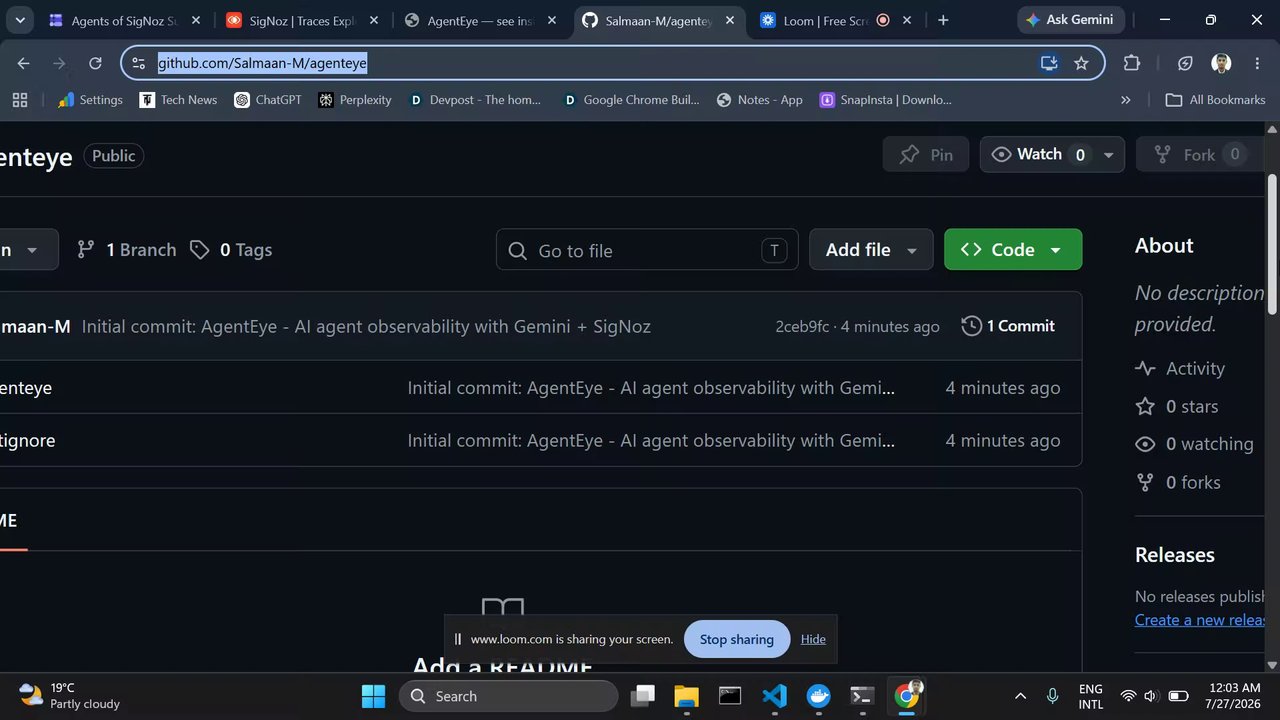Open commit hash 2ceb9fc
The image size is (1280, 720).
coord(802,327)
